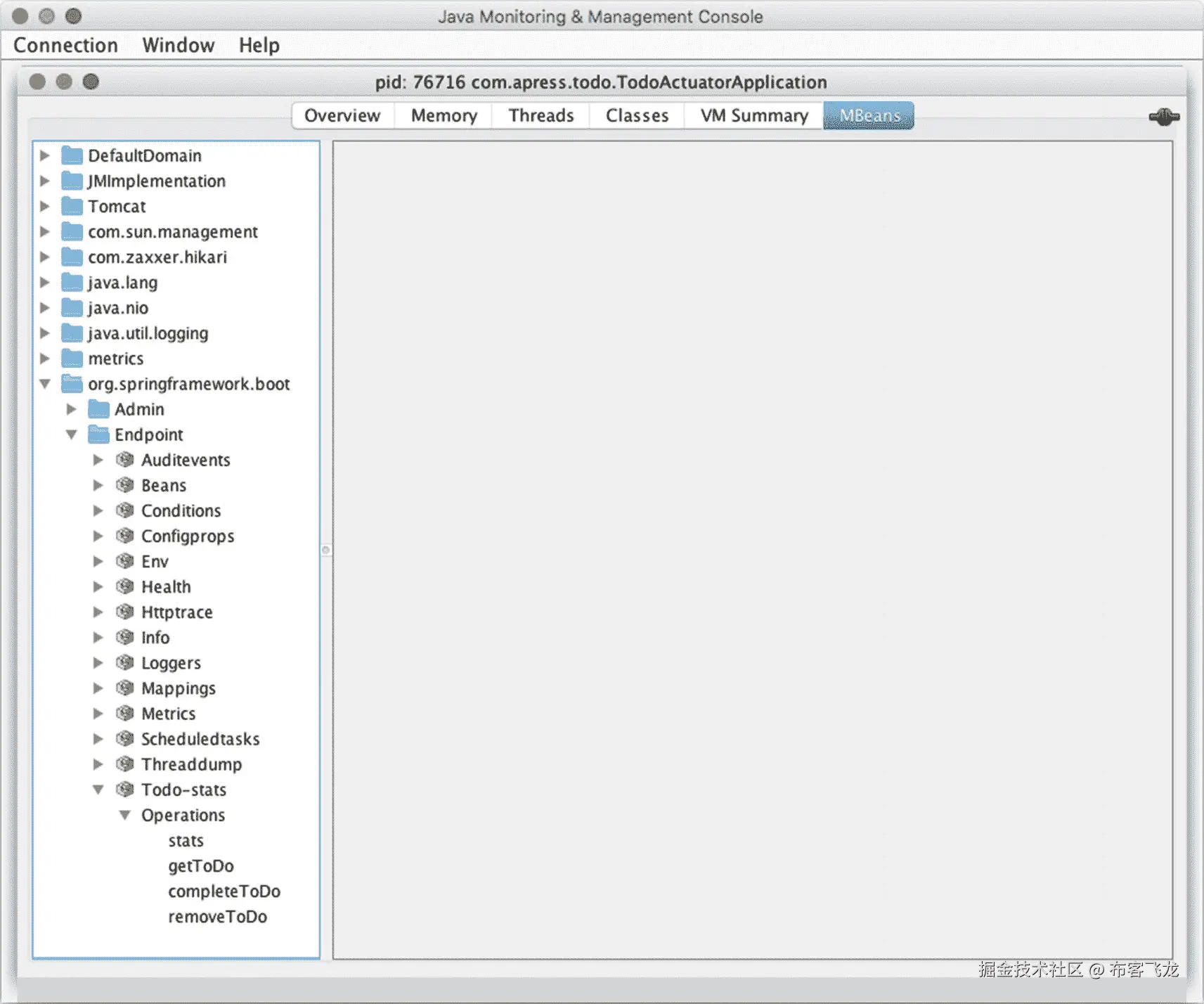Click the java.nio folder icon
The image size is (1204, 1004).
click(x=72, y=307)
